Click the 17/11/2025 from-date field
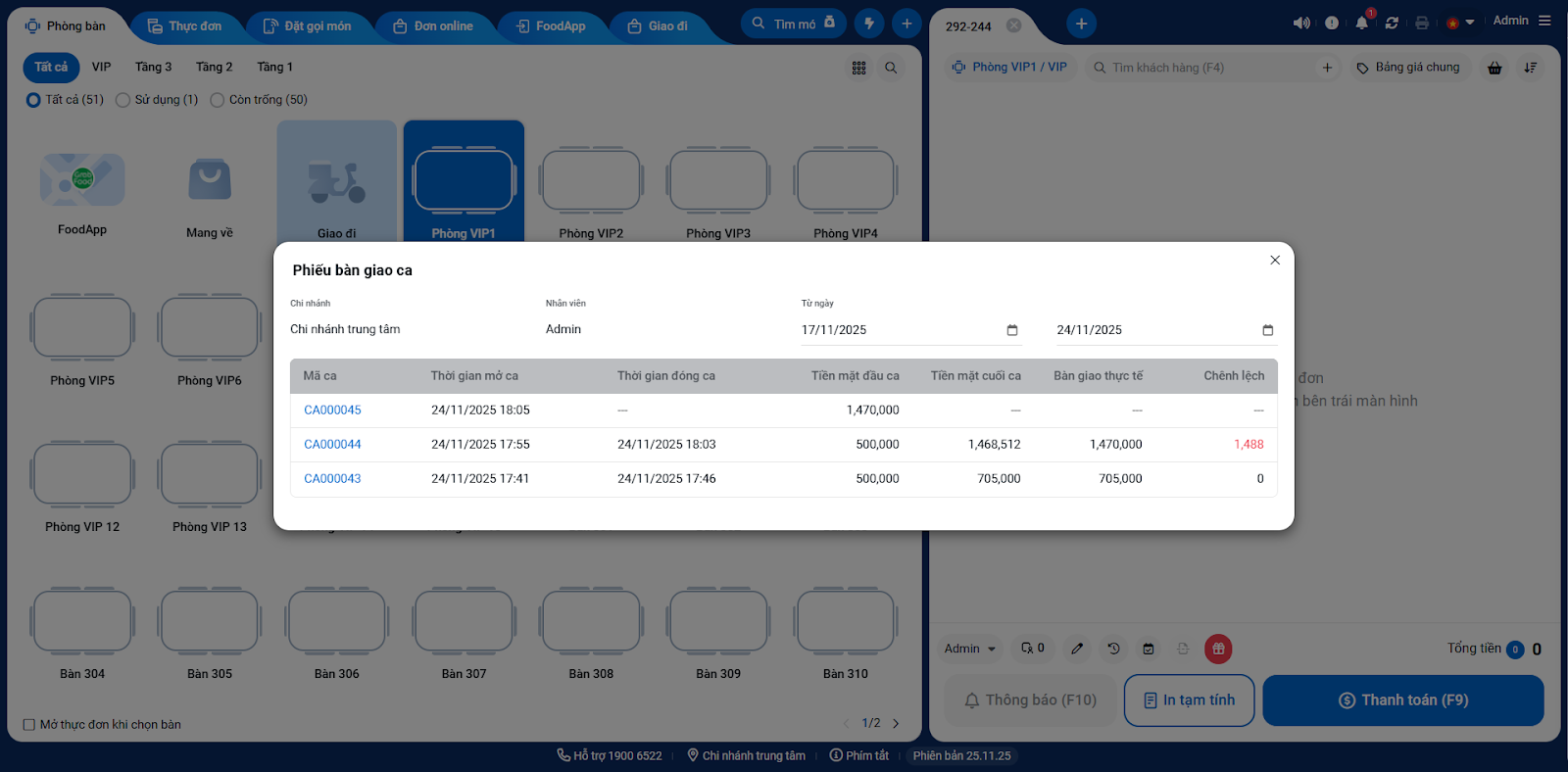Viewport: 1568px width, 772px height. click(911, 330)
